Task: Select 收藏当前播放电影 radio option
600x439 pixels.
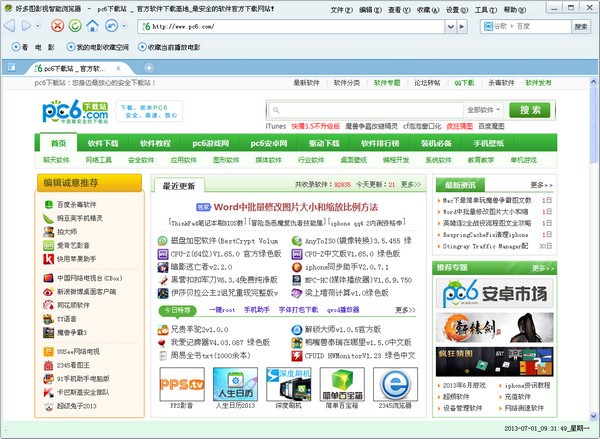Action: click(x=142, y=47)
